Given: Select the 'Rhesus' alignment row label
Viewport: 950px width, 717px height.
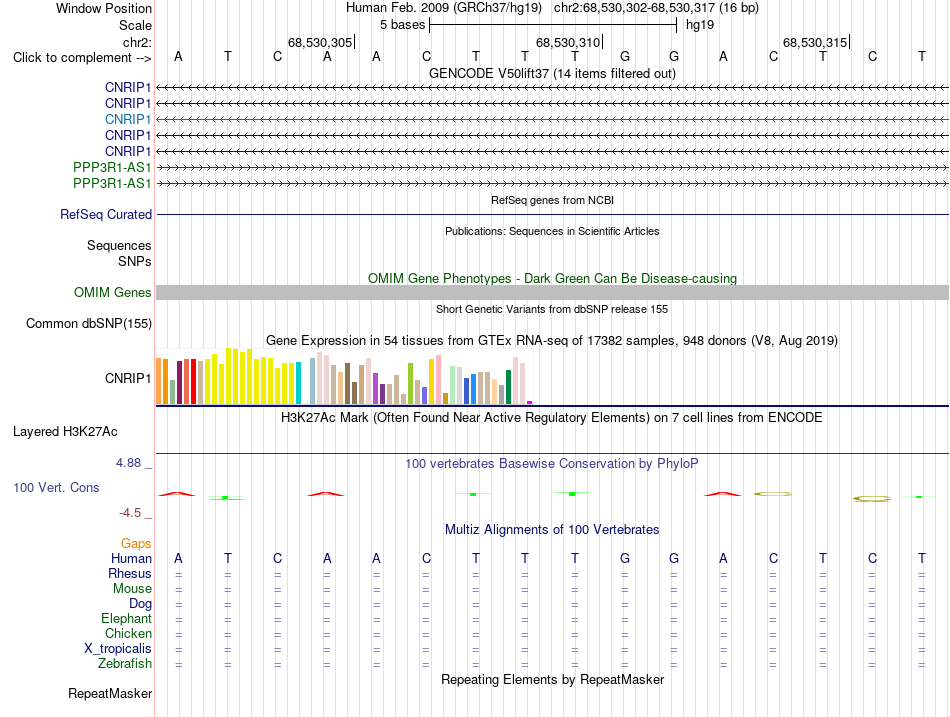Looking at the screenshot, I should [x=130, y=573].
